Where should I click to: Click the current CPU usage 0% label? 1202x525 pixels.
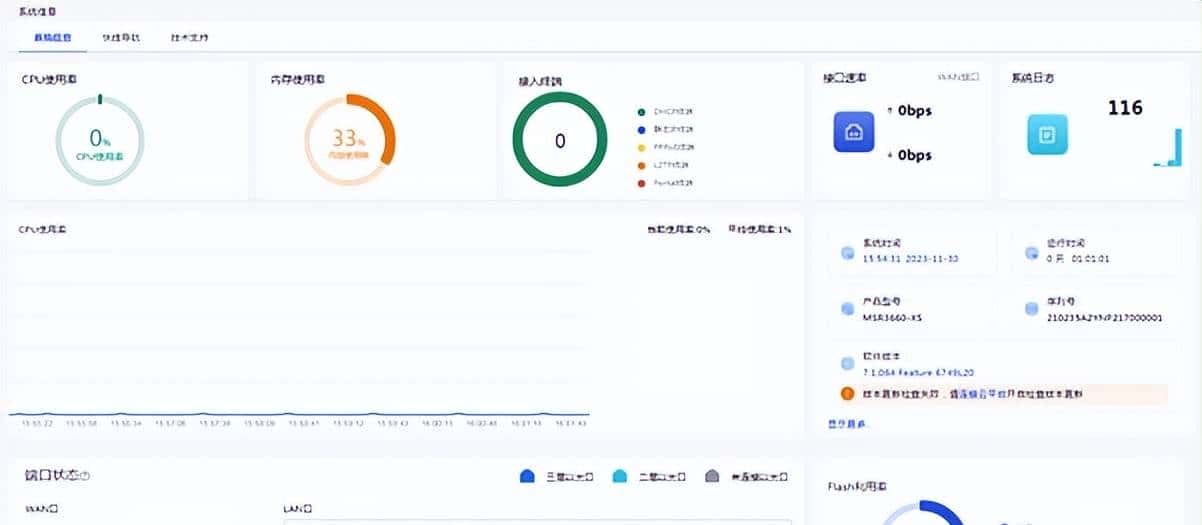(x=679, y=229)
